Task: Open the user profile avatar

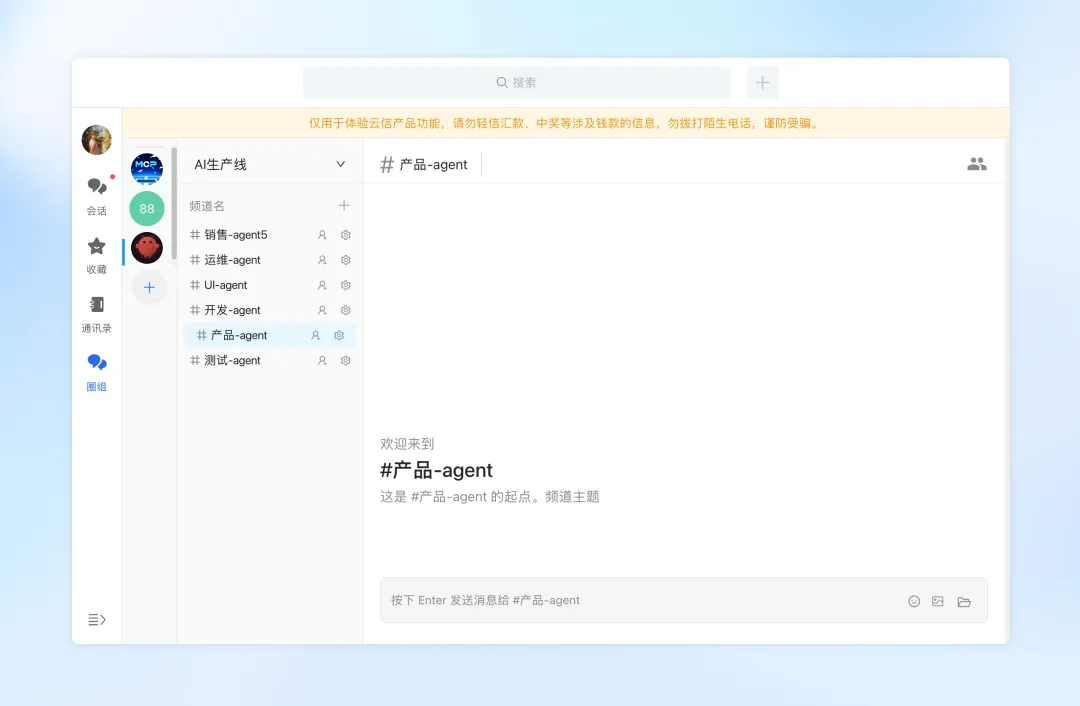Action: click(x=96, y=140)
